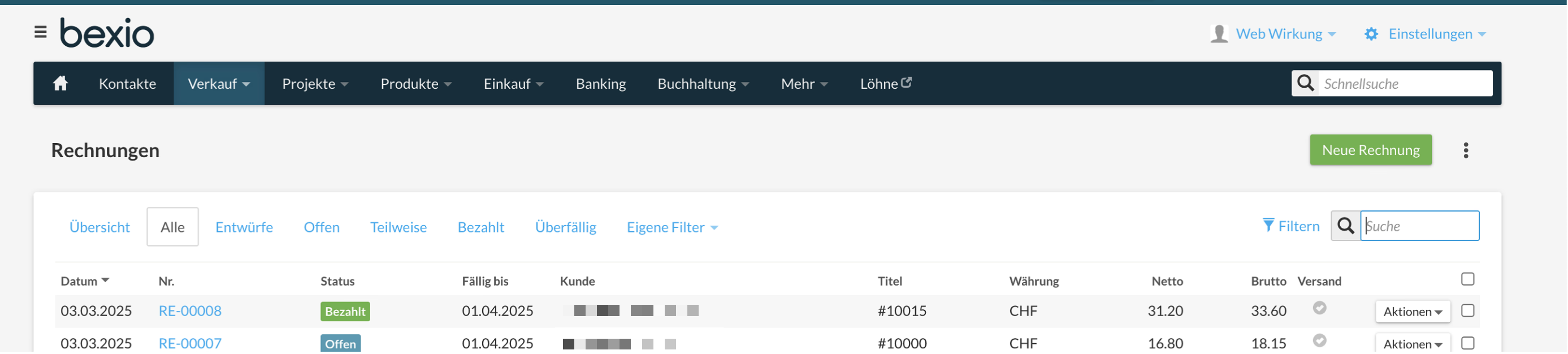Open the Einstellungen dropdown
Screen dimensions: 1568x354
1436,34
